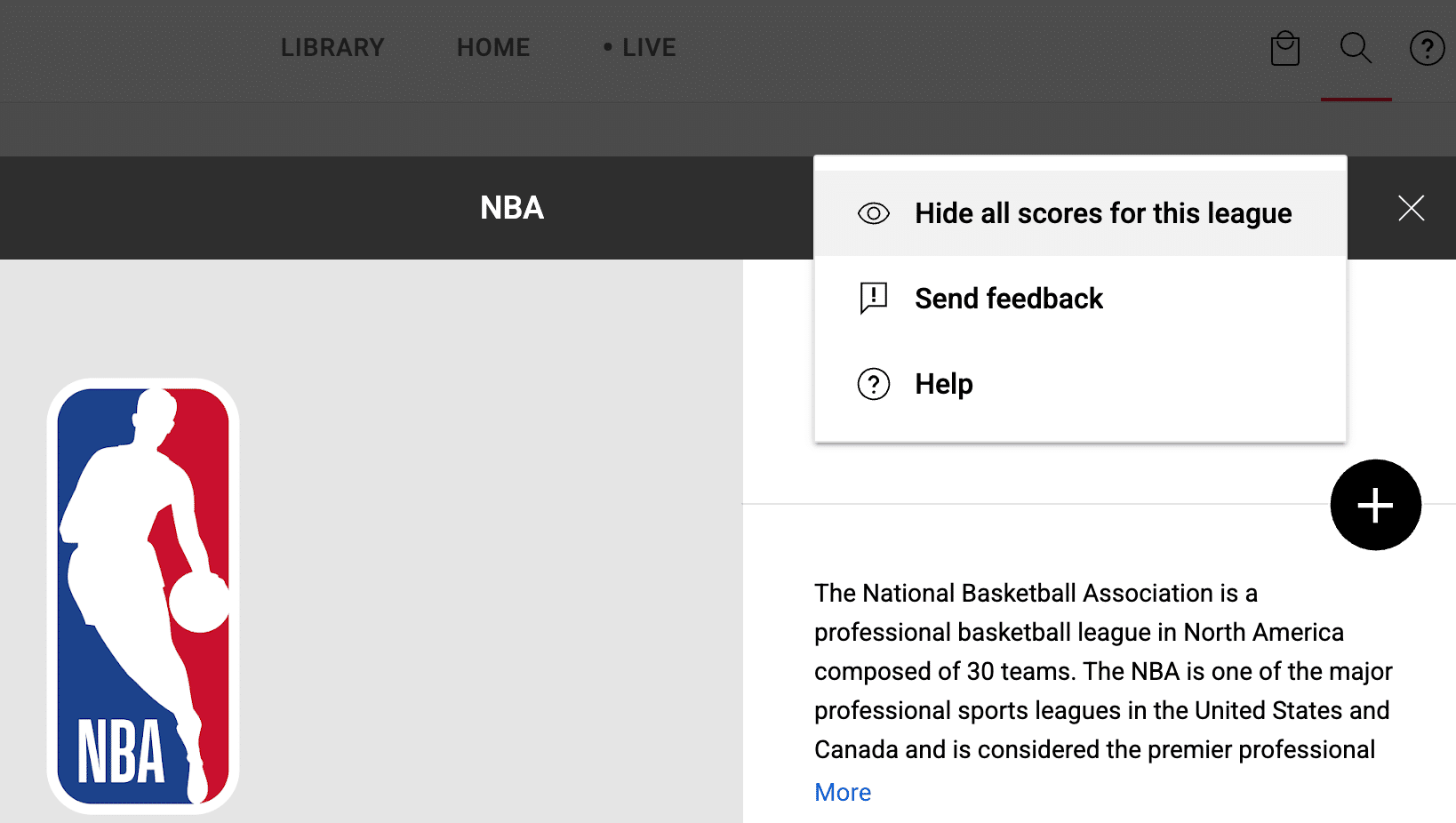This screenshot has width=1456, height=823.
Task: Select the 'Help' text in the popup menu
Action: coord(944,384)
